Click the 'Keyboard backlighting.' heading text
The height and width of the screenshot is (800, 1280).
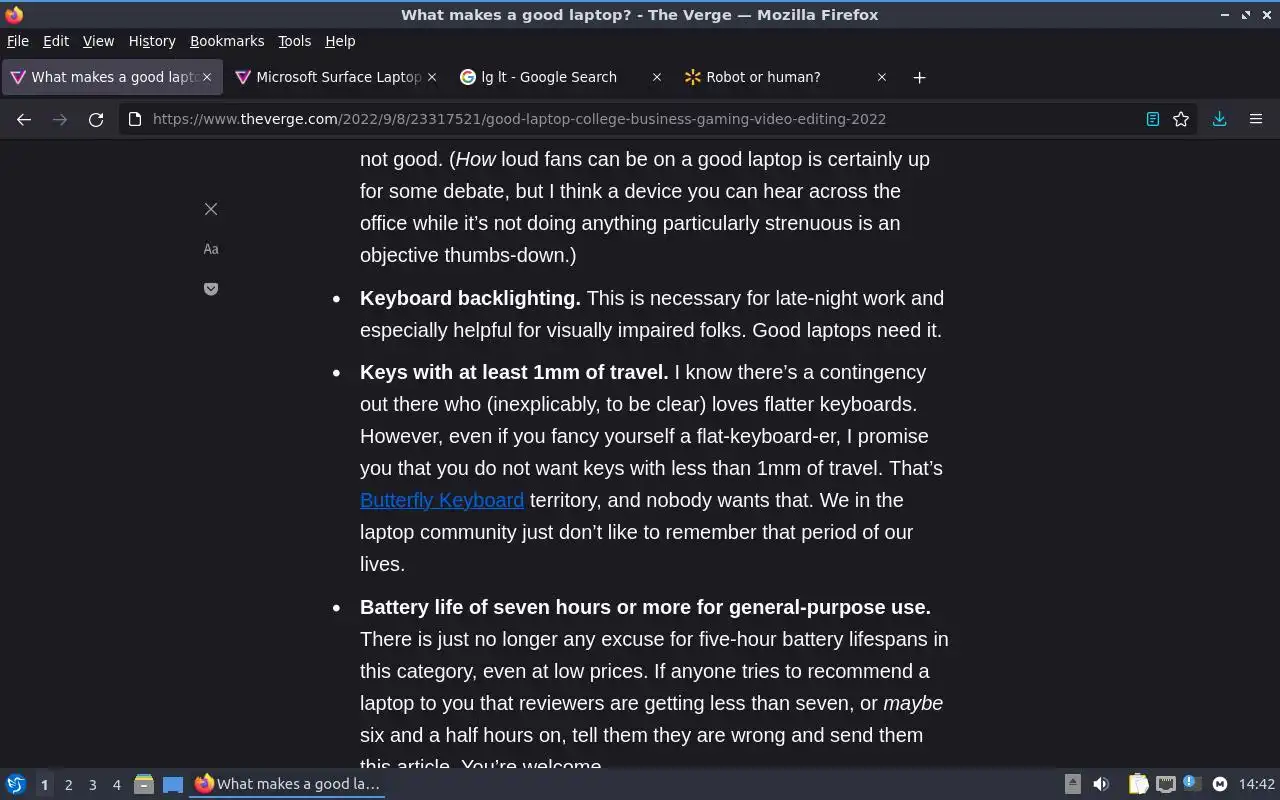pyautogui.click(x=470, y=298)
